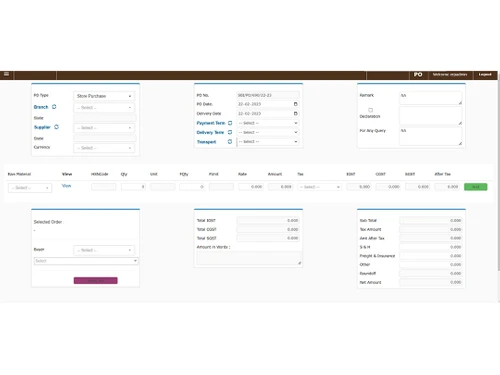
Task: Click the Transport label link
Action: 206,142
